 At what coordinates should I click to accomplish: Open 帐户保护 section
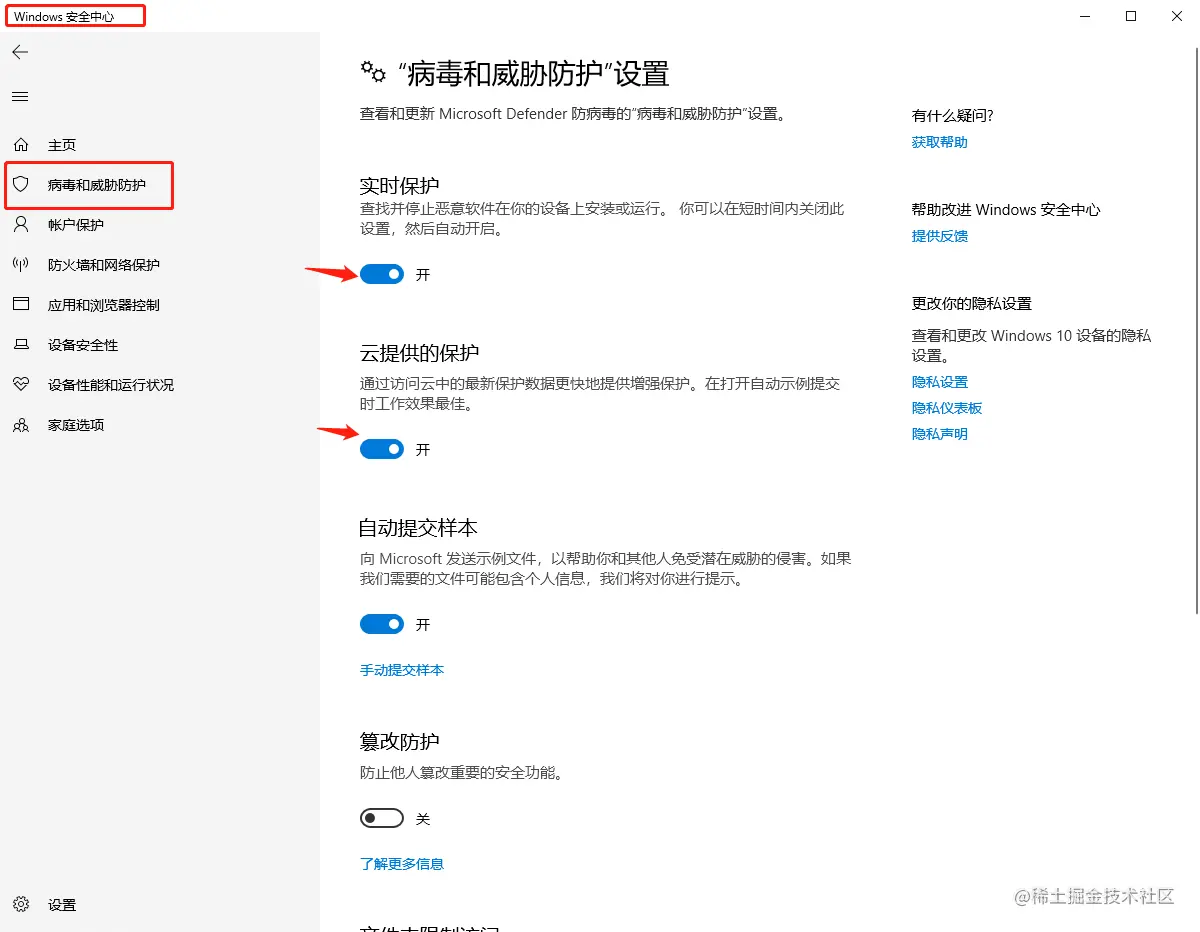[76, 225]
